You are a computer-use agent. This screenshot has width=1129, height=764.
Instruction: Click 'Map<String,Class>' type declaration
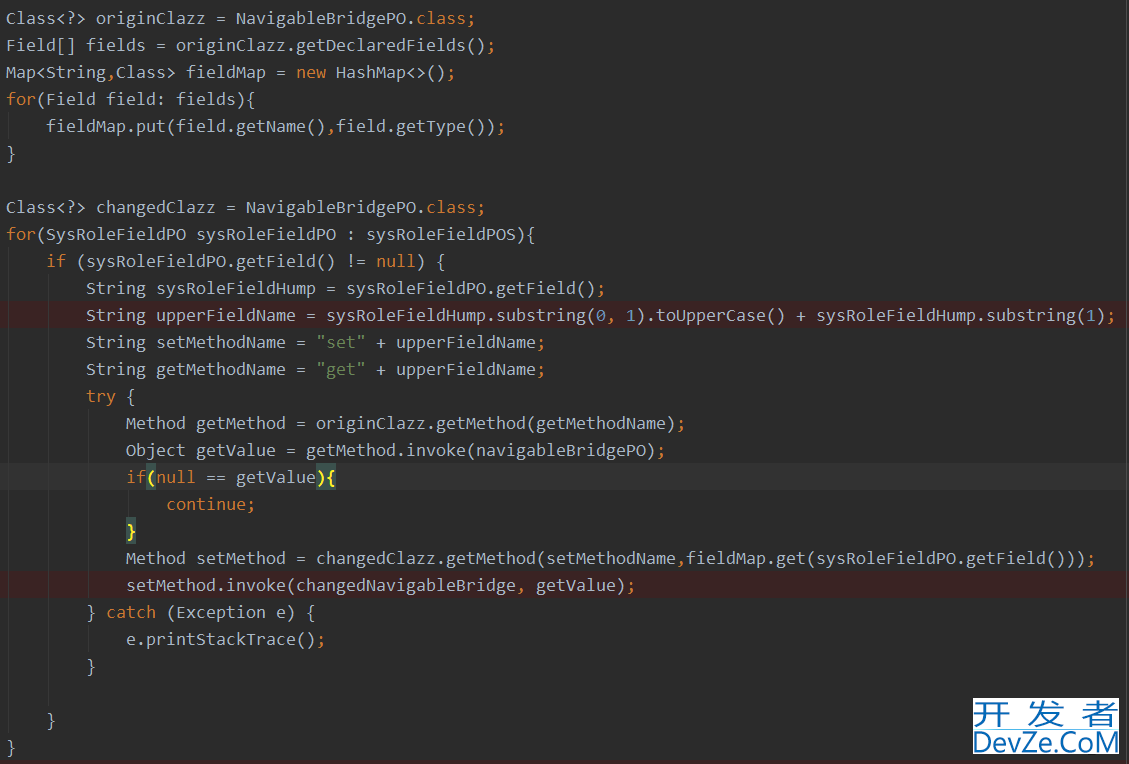[x=91, y=72]
